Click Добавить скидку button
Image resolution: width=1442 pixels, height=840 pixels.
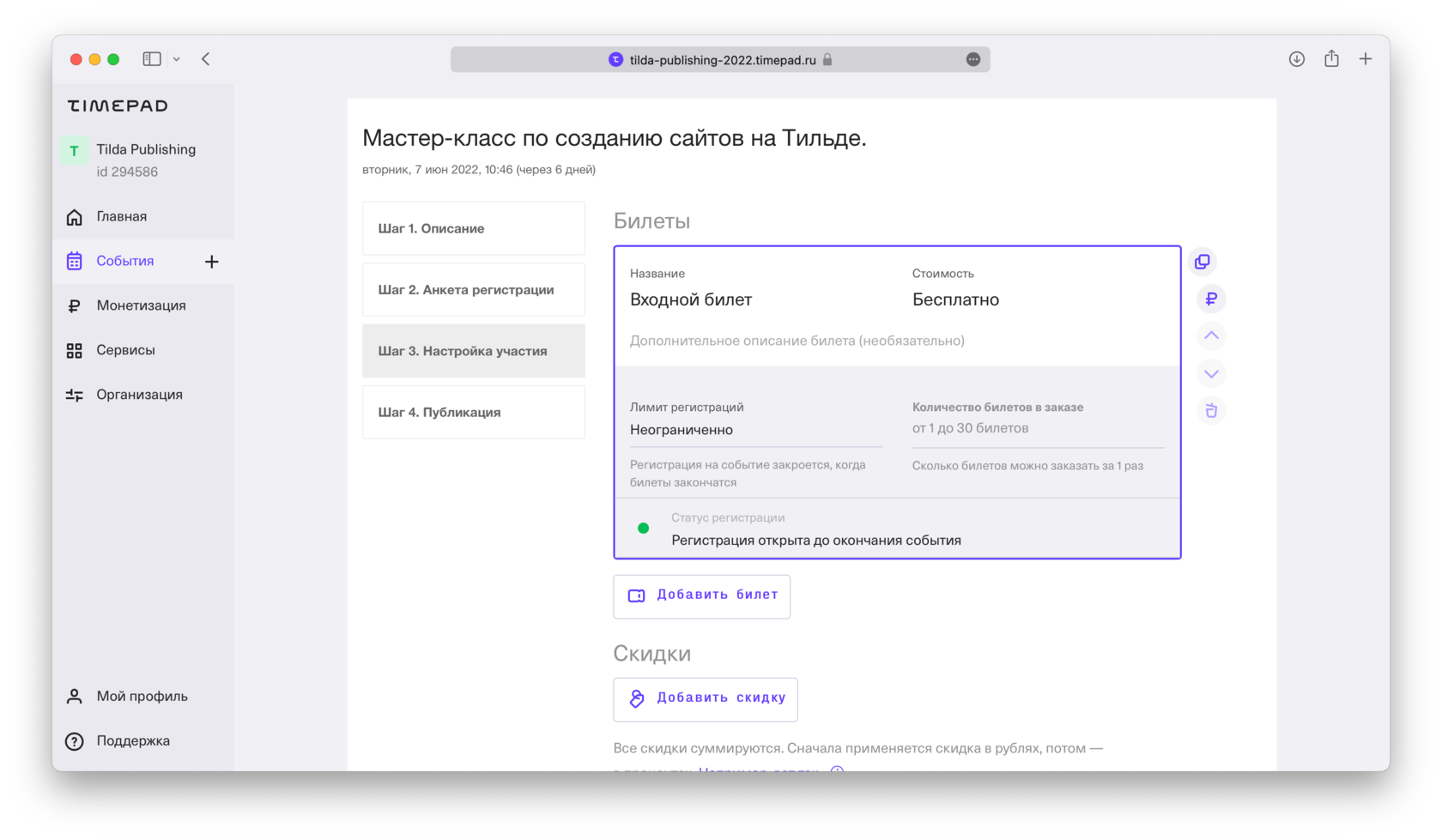click(x=706, y=699)
